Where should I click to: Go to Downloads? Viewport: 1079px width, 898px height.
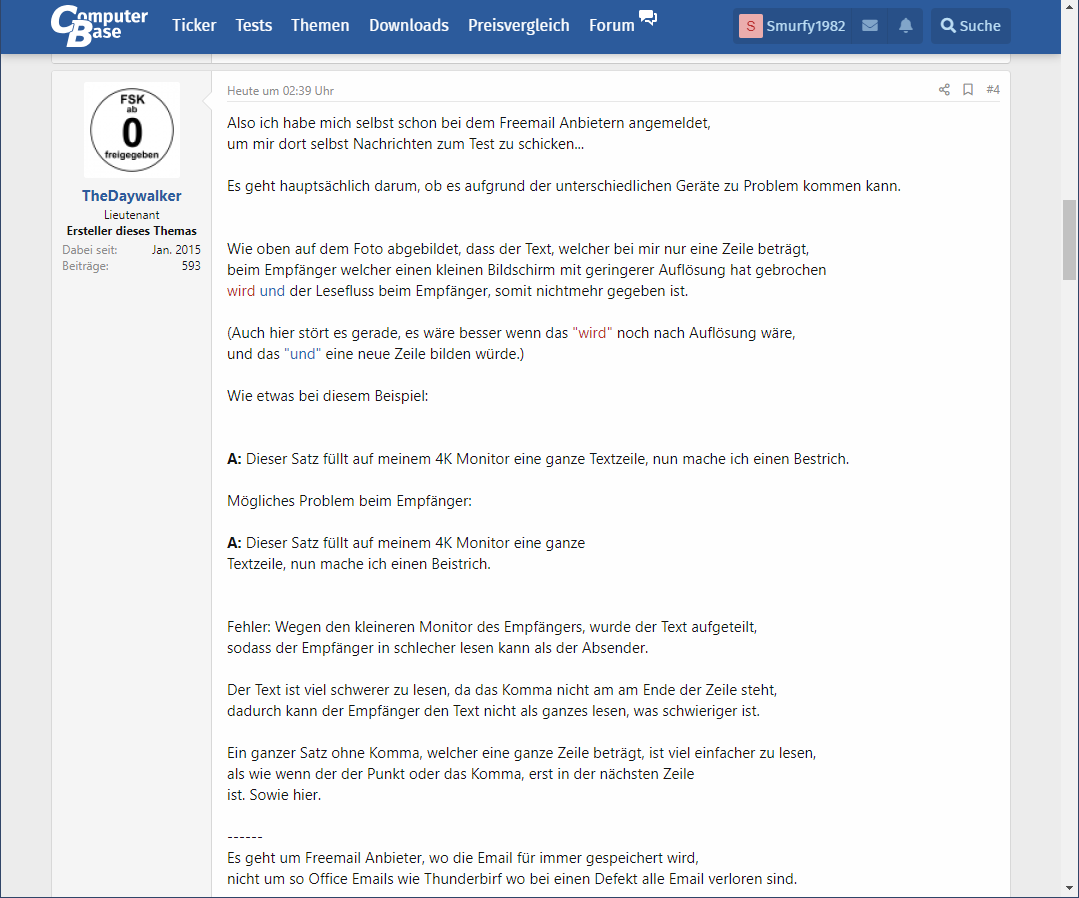tap(409, 25)
